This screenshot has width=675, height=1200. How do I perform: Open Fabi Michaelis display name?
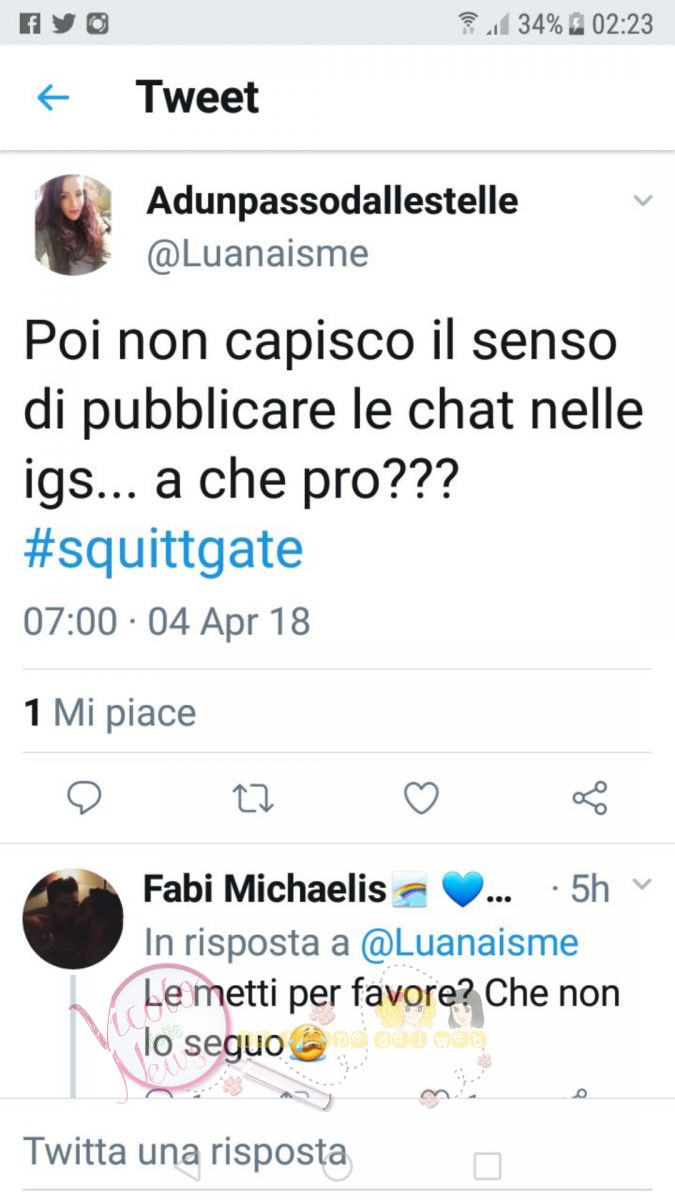coord(265,888)
